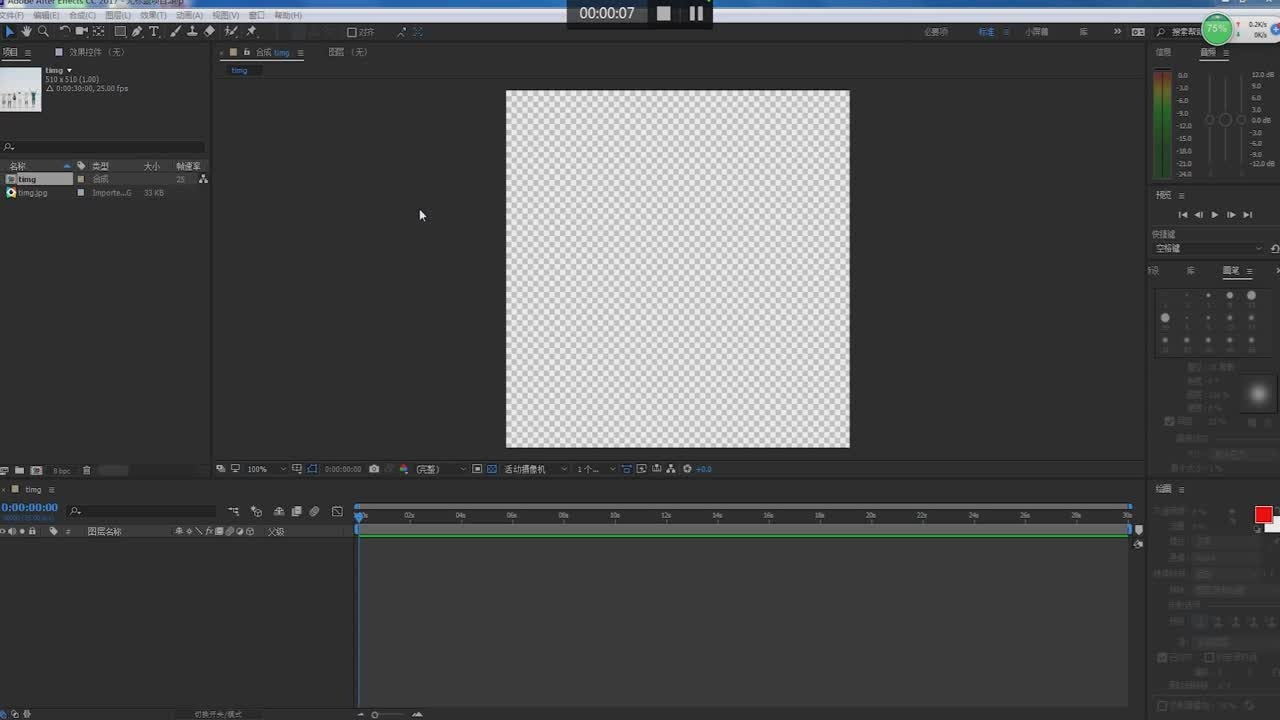Viewport: 1280px width, 720px height.
Task: Play the preview with Play button
Action: (1215, 215)
